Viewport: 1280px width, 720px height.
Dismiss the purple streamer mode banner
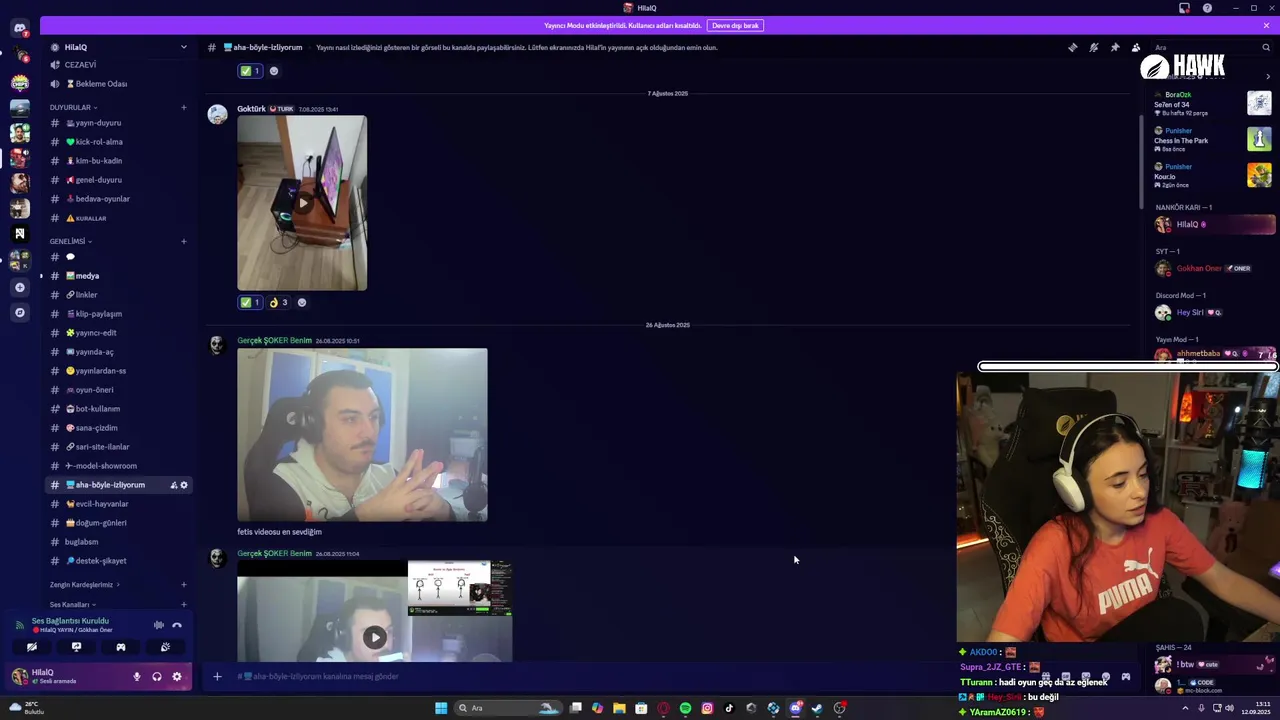tap(1266, 25)
